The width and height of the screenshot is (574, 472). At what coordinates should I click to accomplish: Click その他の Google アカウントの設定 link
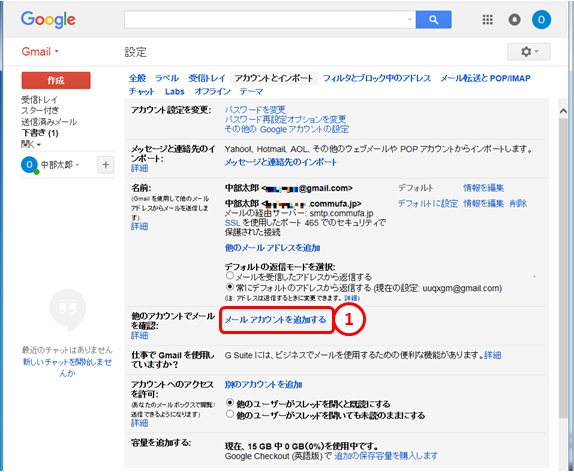point(287,129)
